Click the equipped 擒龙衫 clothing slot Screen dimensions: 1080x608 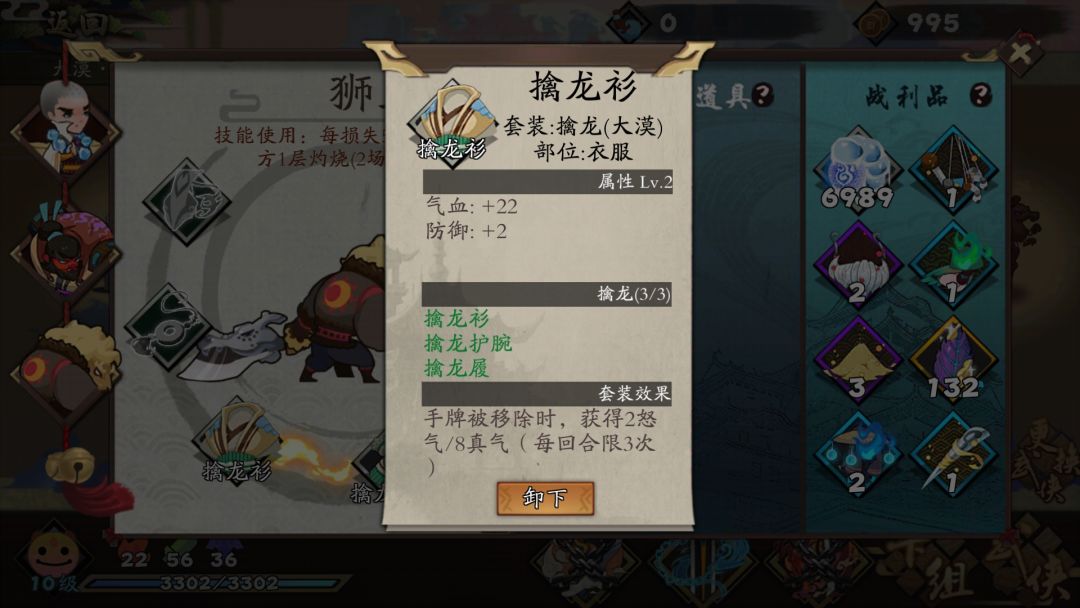pos(236,441)
